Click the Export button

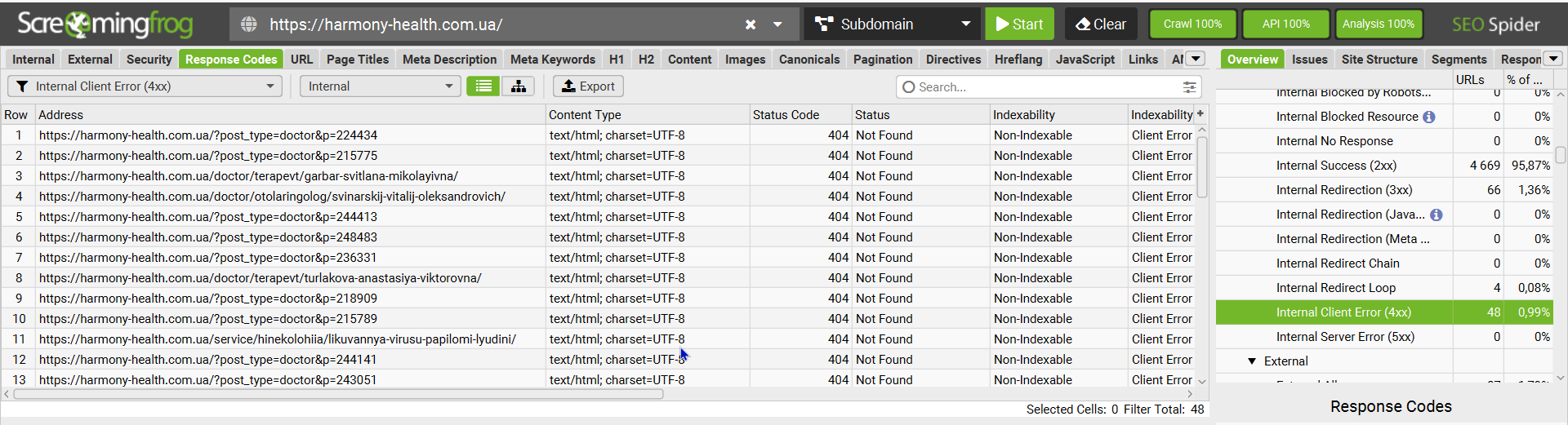click(588, 86)
